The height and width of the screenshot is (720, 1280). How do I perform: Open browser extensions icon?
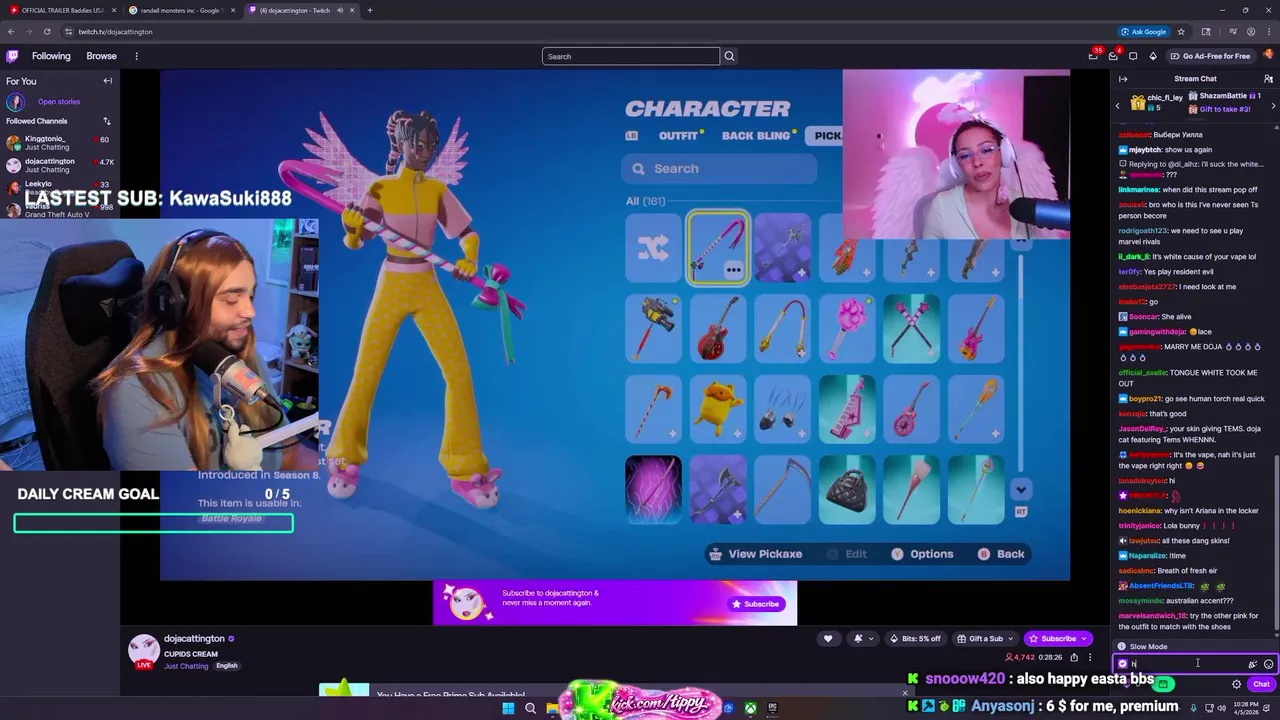coord(1206,32)
